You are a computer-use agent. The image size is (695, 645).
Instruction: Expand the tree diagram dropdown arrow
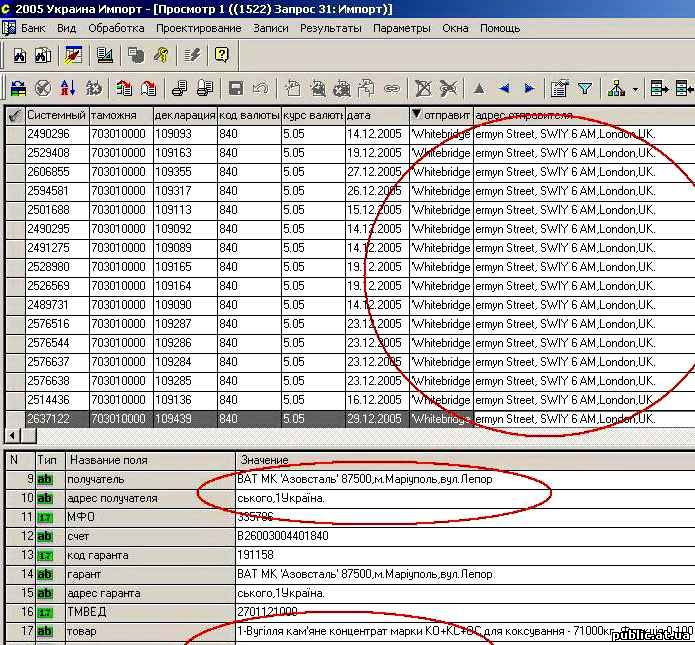click(x=635, y=89)
